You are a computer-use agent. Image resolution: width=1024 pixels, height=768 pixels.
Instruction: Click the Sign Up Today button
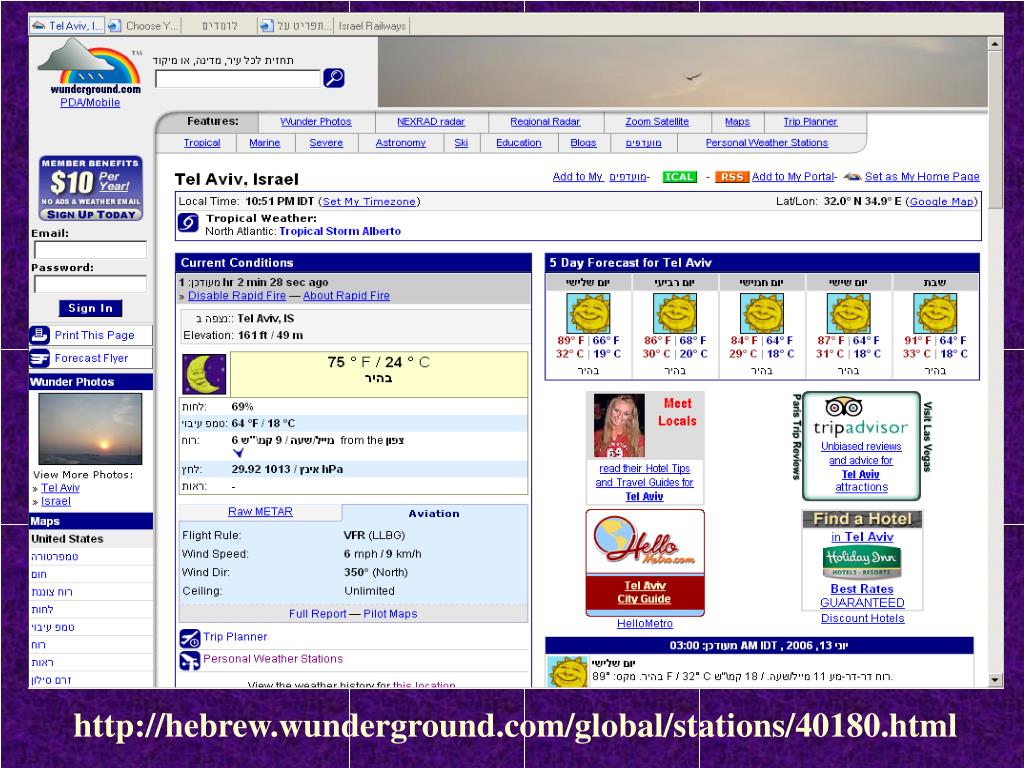[x=91, y=214]
